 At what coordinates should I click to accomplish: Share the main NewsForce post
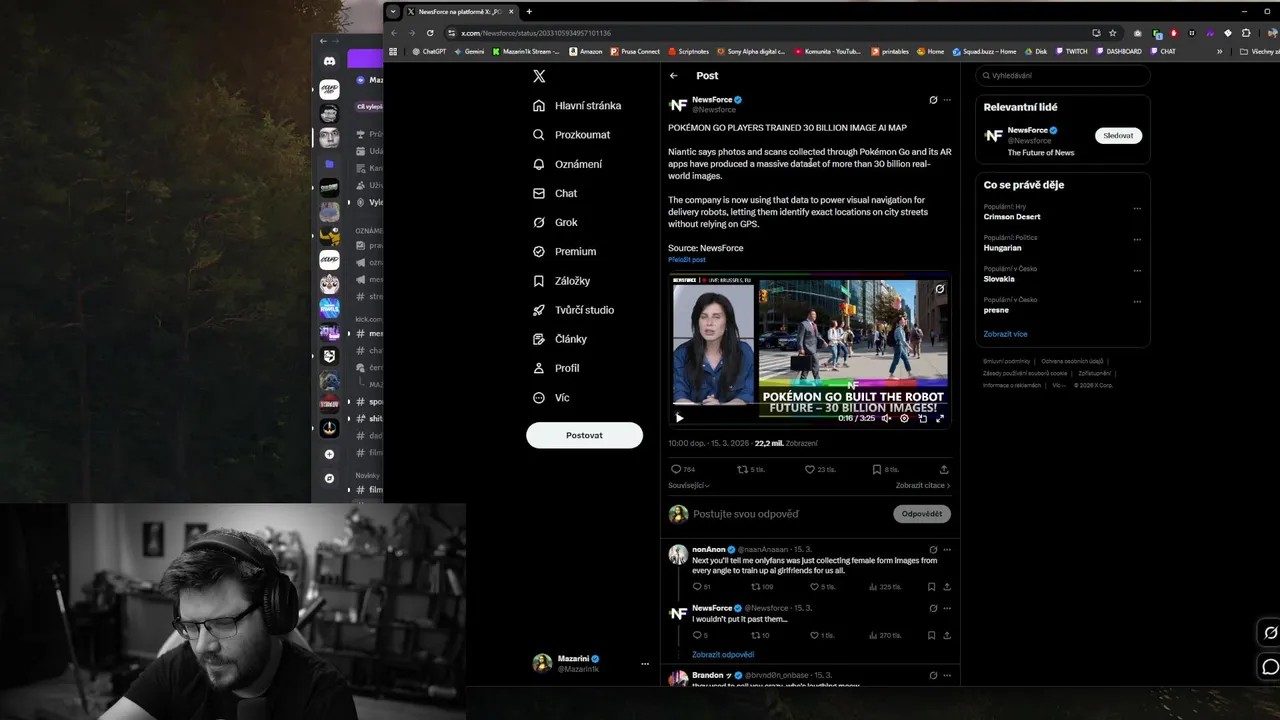(944, 469)
